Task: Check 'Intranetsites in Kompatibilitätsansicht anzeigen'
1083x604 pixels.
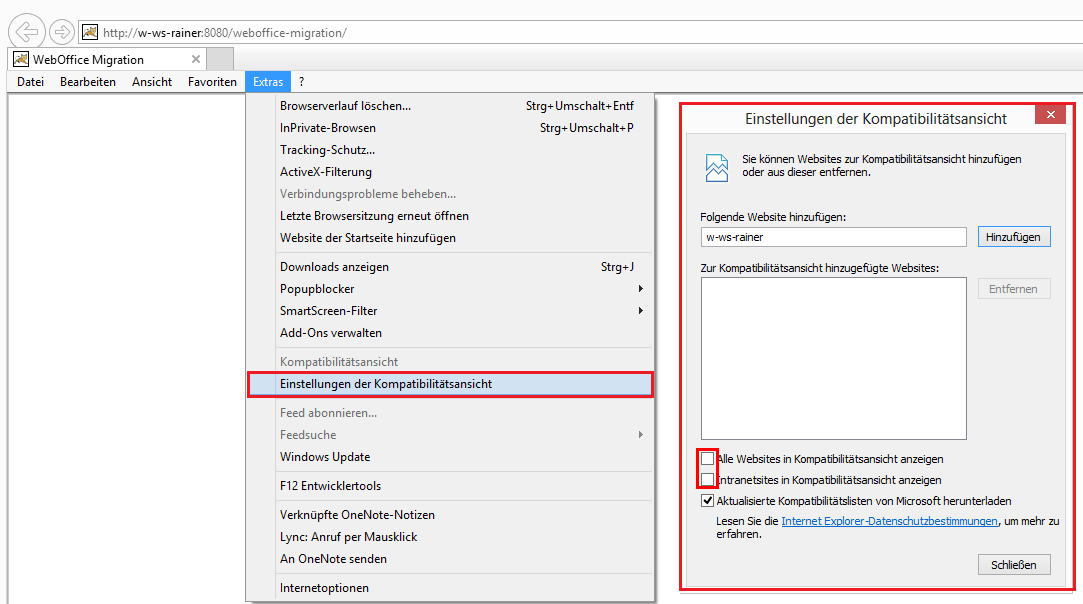Action: (x=707, y=478)
